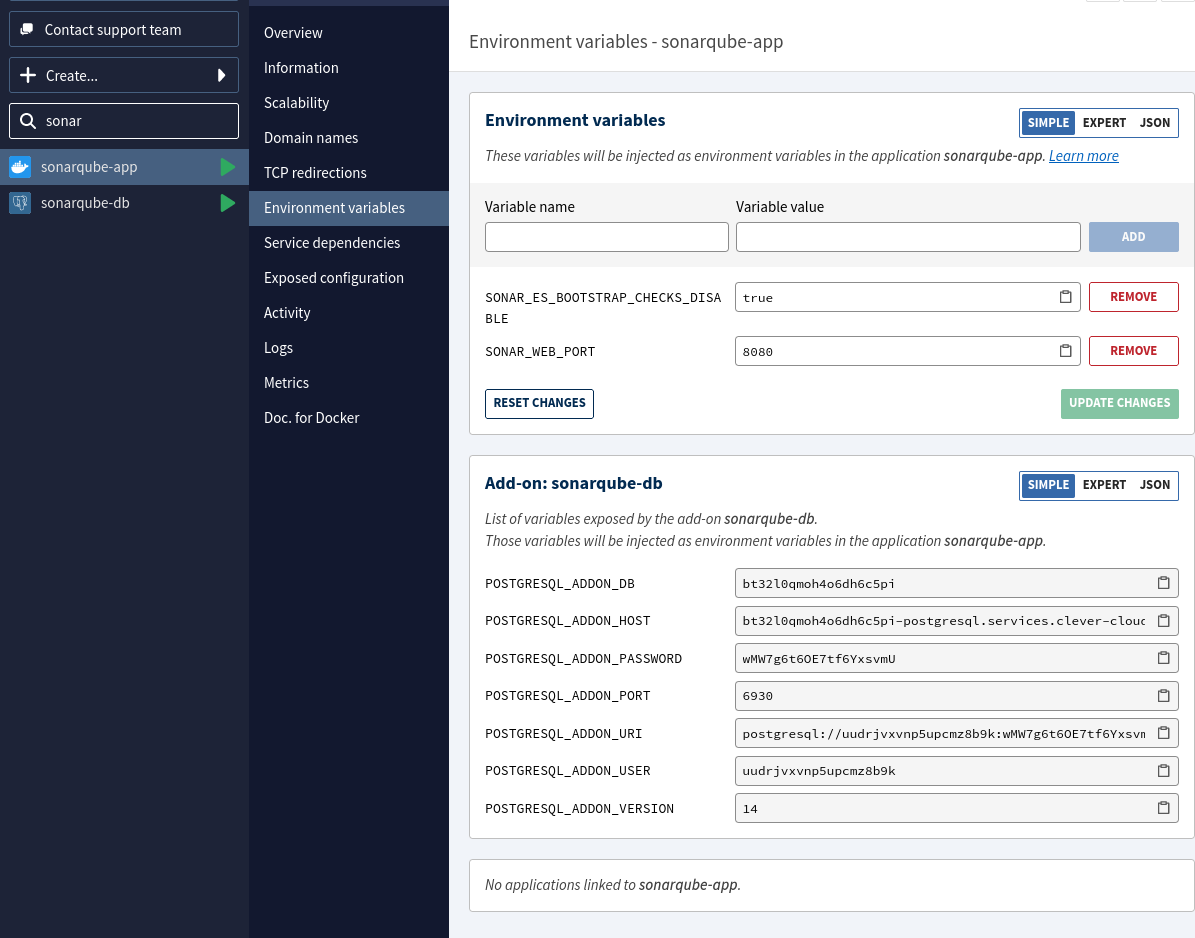Copy the POSTGRESQL_ADDON_HOST value
Image resolution: width=1195 pixels, height=938 pixels.
(1163, 620)
